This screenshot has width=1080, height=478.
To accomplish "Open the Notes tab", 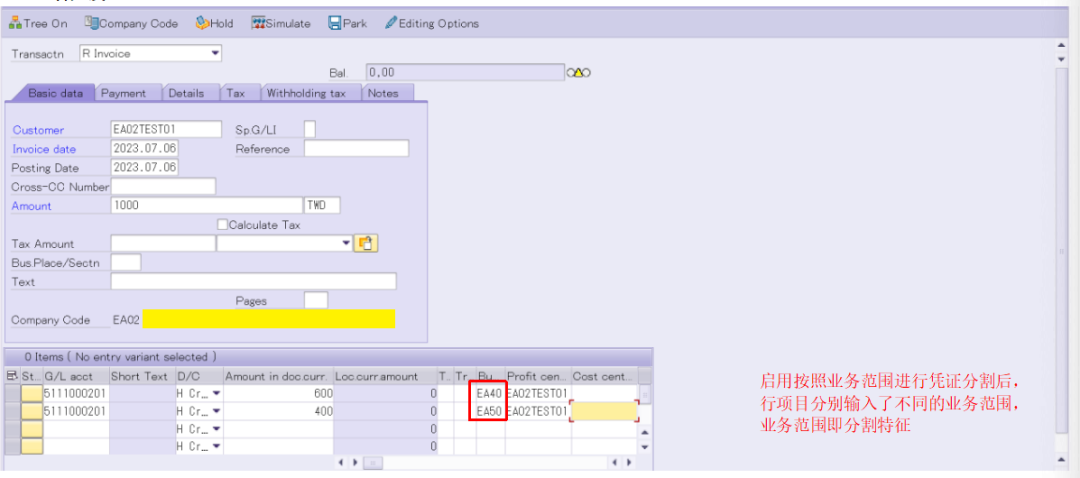I will click(x=384, y=93).
